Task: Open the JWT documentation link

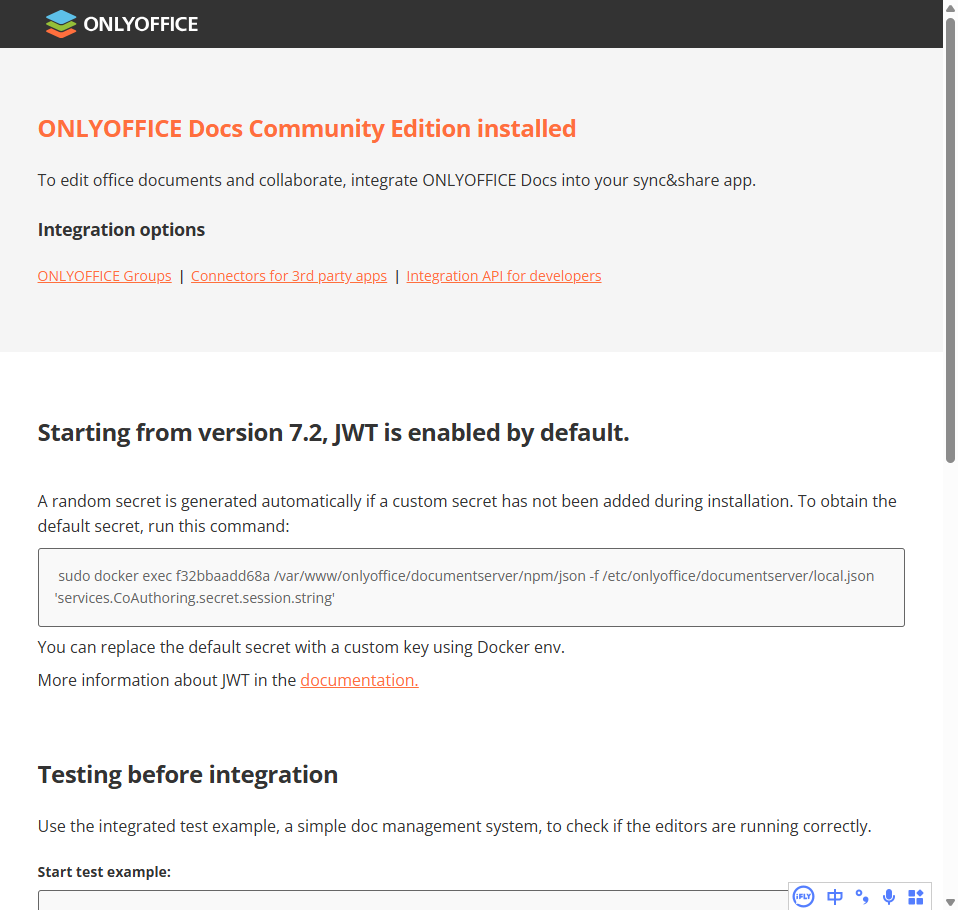Action: [359, 680]
